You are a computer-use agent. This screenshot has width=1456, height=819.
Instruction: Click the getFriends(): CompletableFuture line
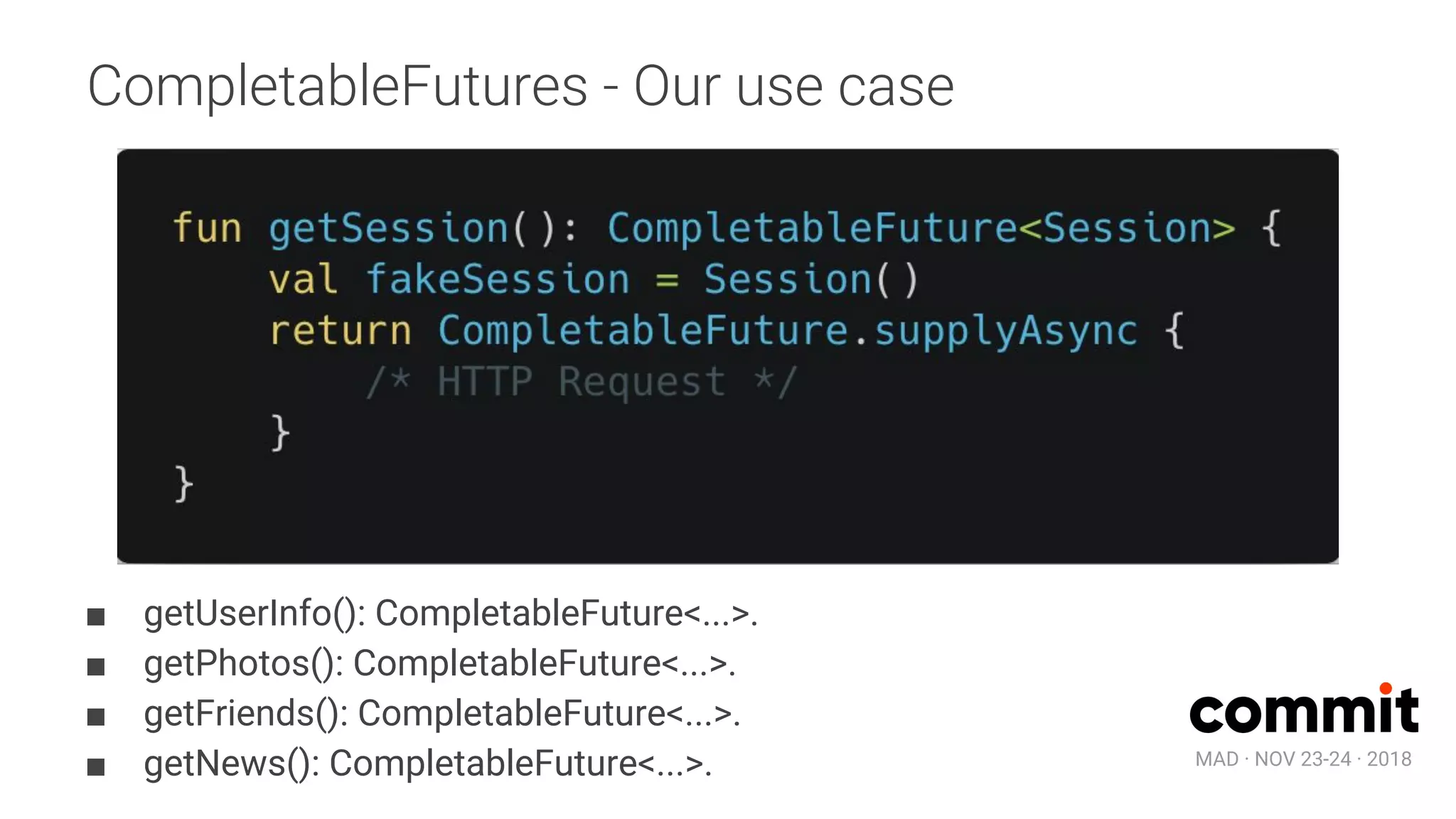point(442,714)
